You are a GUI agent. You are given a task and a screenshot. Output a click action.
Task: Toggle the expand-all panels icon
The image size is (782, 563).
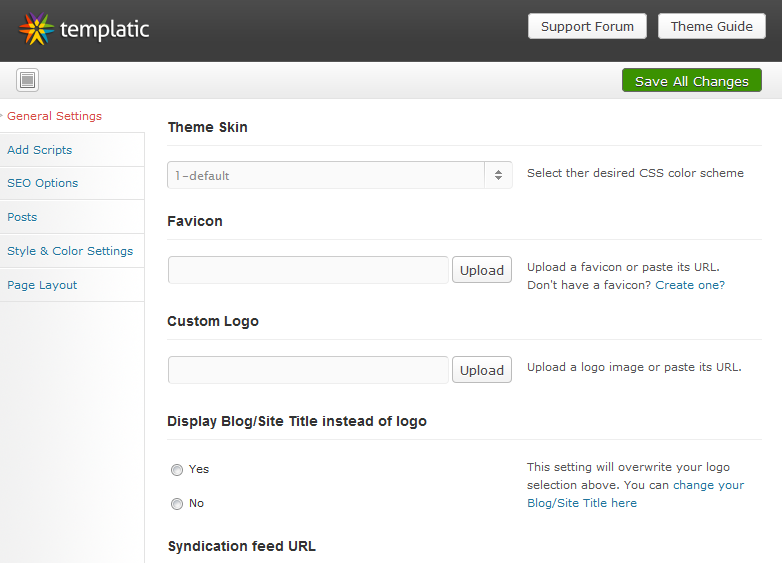(27, 80)
